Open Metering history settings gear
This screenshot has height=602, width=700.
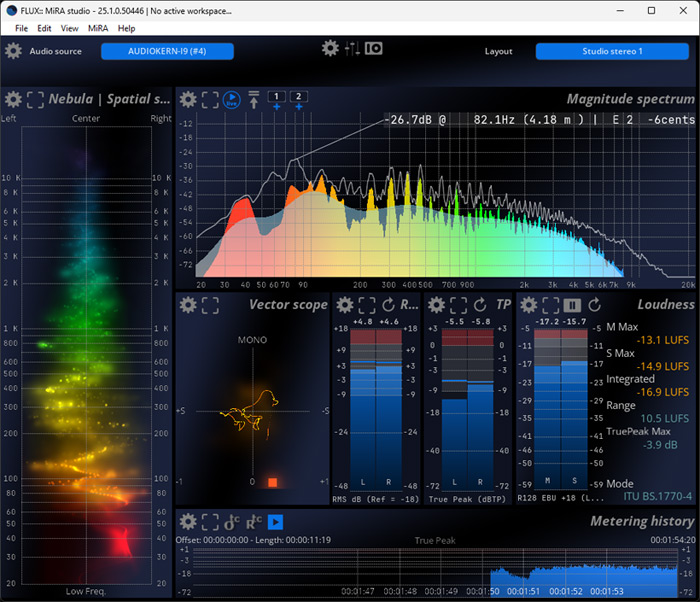(x=188, y=522)
